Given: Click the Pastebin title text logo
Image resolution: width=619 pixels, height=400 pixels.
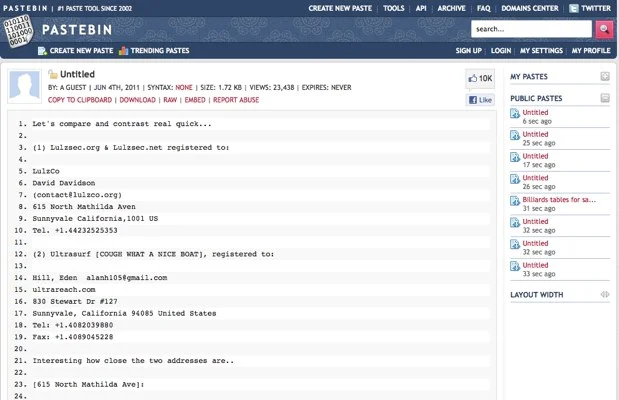Looking at the screenshot, I should pyautogui.click(x=77, y=30).
